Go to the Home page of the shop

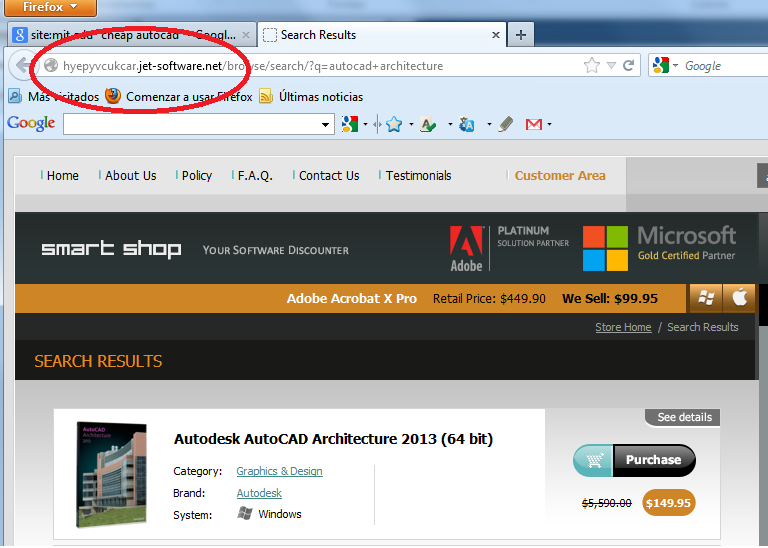point(63,175)
